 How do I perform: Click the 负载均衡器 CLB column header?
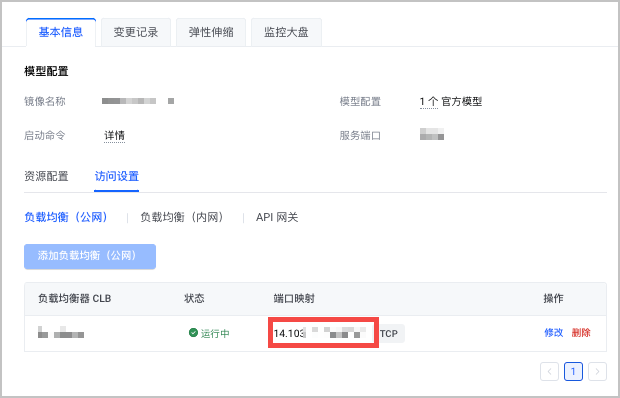click(74, 298)
